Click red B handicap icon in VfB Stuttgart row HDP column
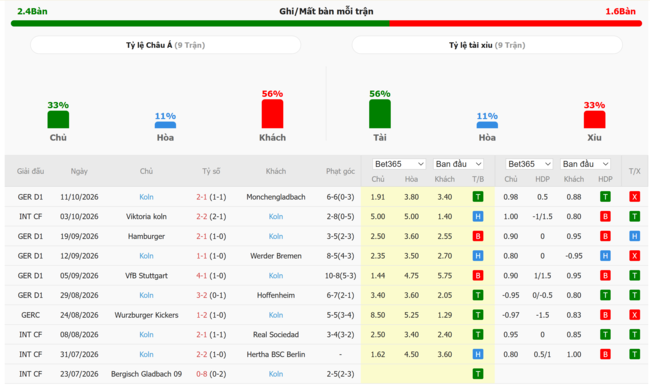Screen dimensions: 650x385 click(x=605, y=276)
